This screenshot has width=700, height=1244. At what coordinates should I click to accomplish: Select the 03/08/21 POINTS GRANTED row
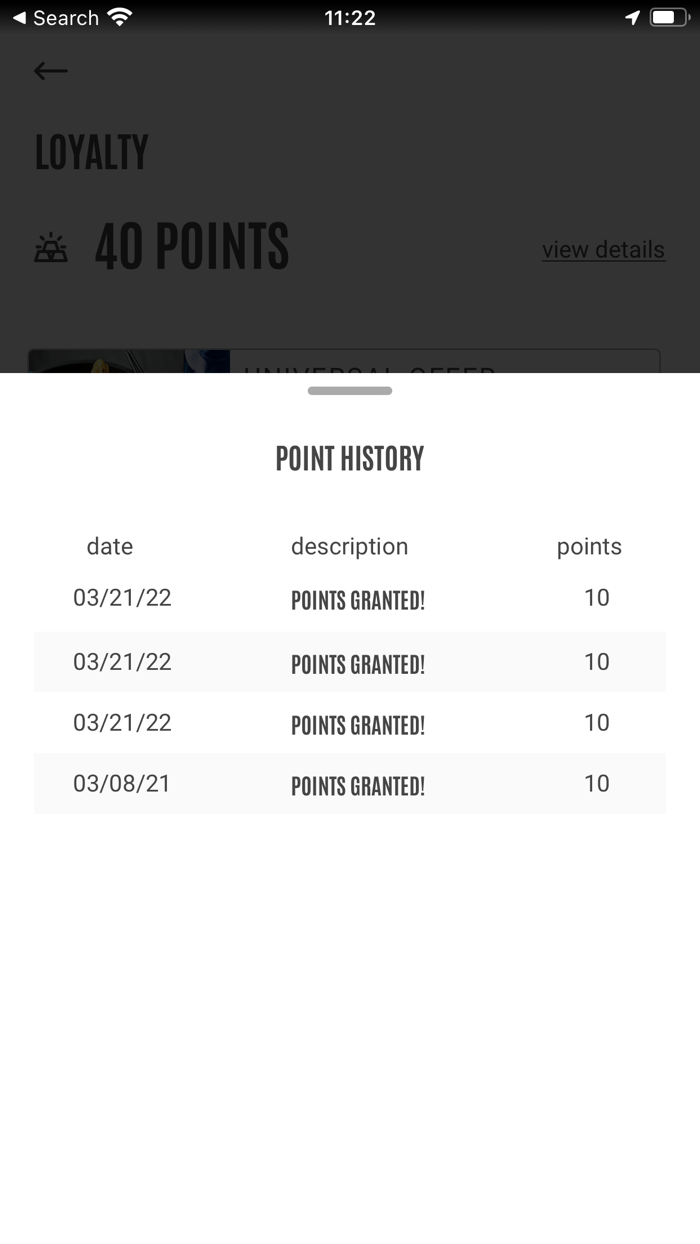[x=349, y=785]
